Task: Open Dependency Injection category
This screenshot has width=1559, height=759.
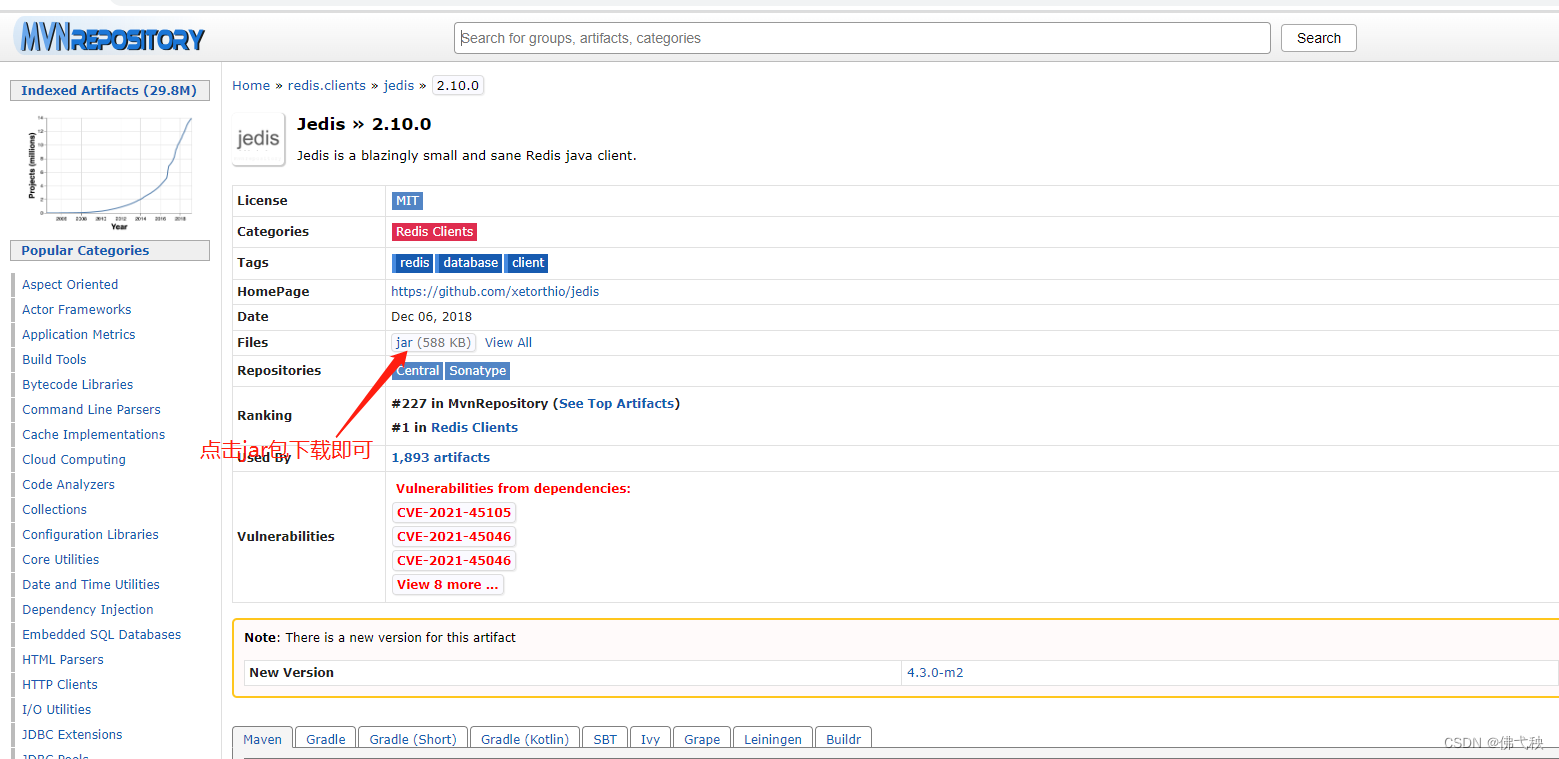Action: [x=88, y=610]
